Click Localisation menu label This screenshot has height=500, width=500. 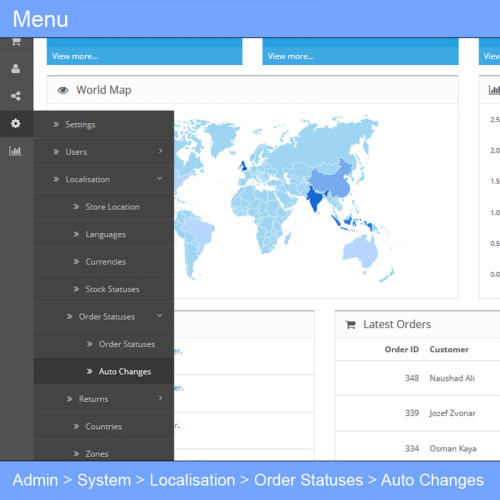point(88,179)
